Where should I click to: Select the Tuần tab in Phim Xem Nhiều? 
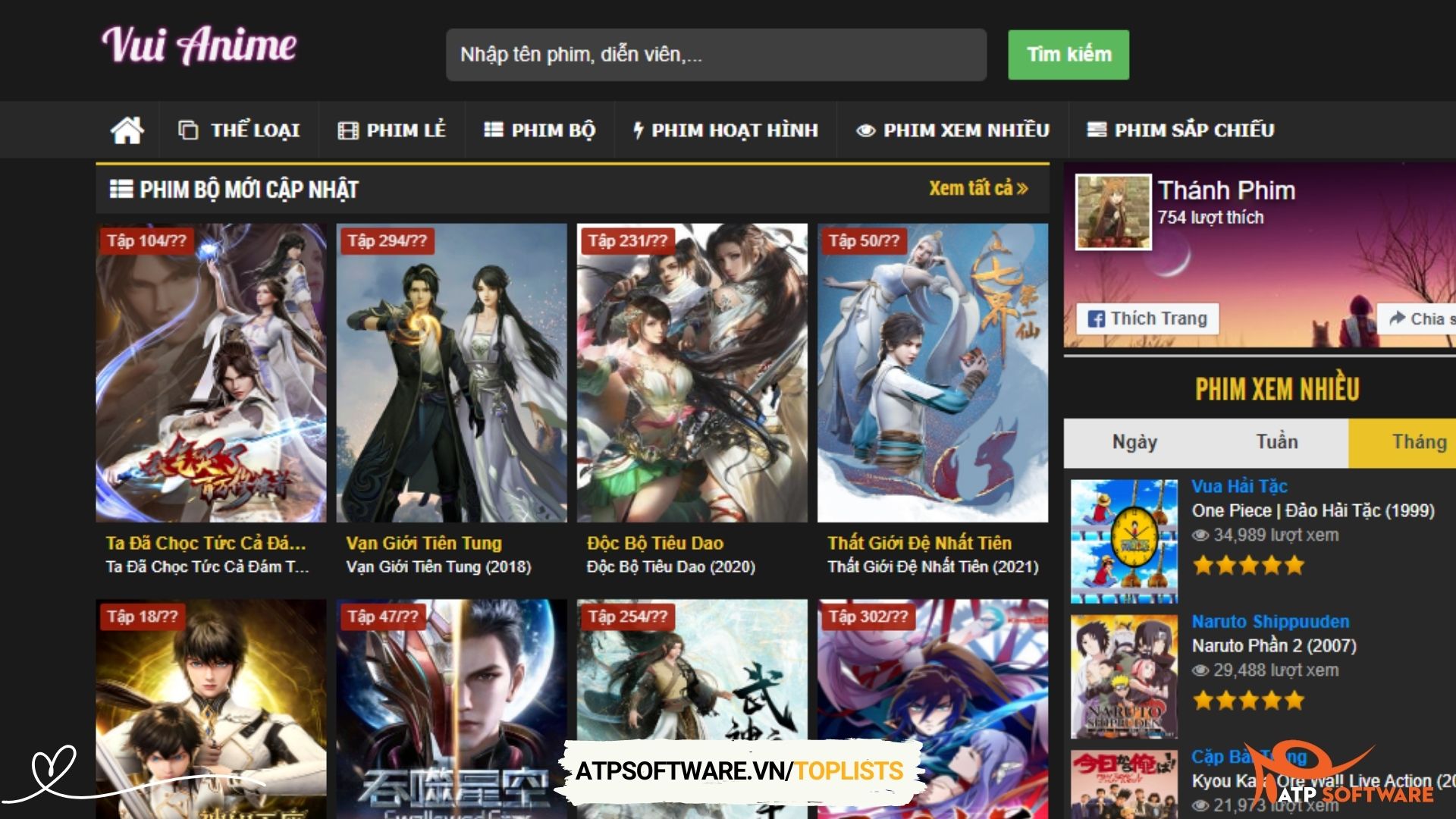[x=1276, y=441]
